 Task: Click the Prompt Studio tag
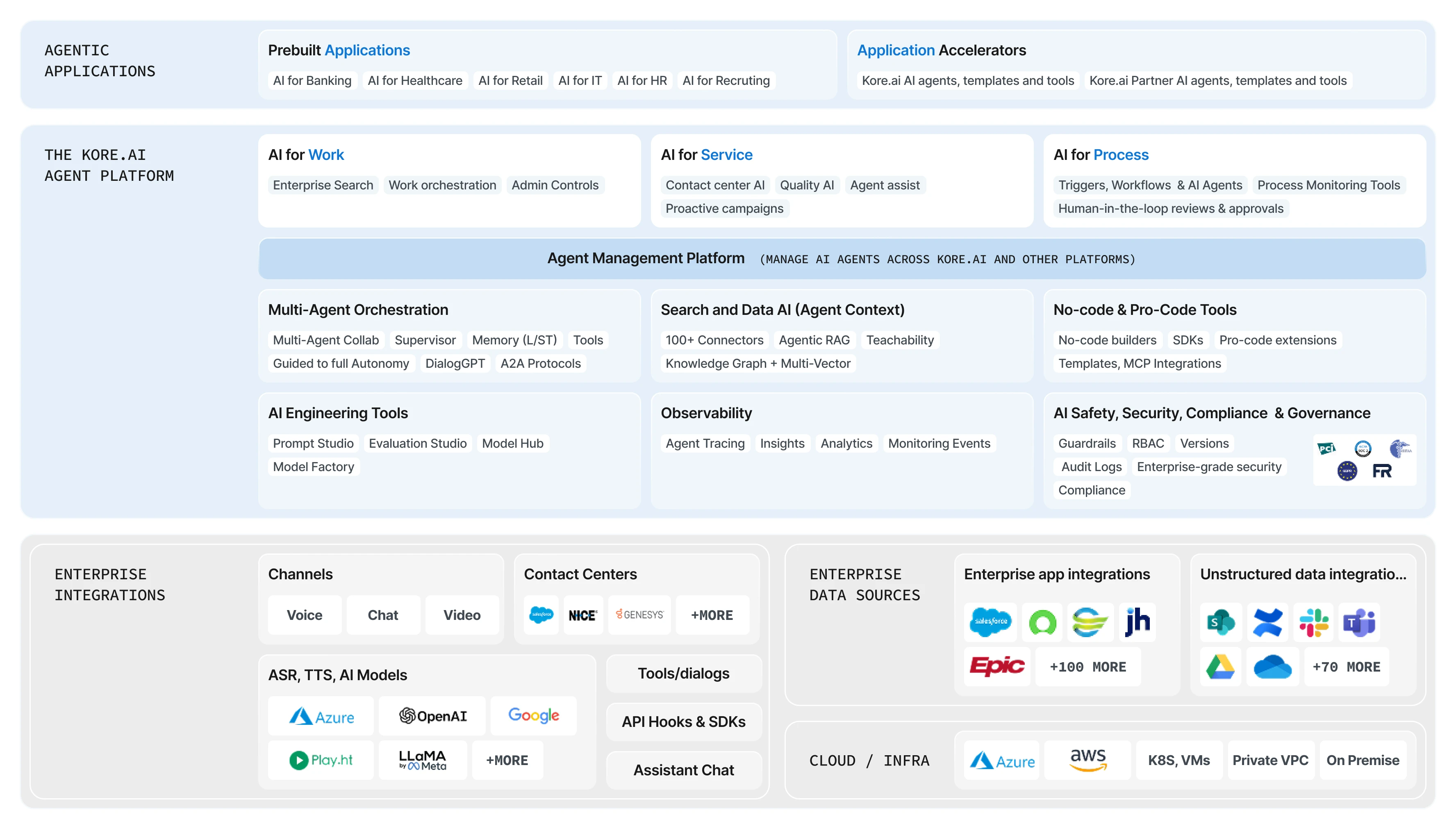coord(313,444)
